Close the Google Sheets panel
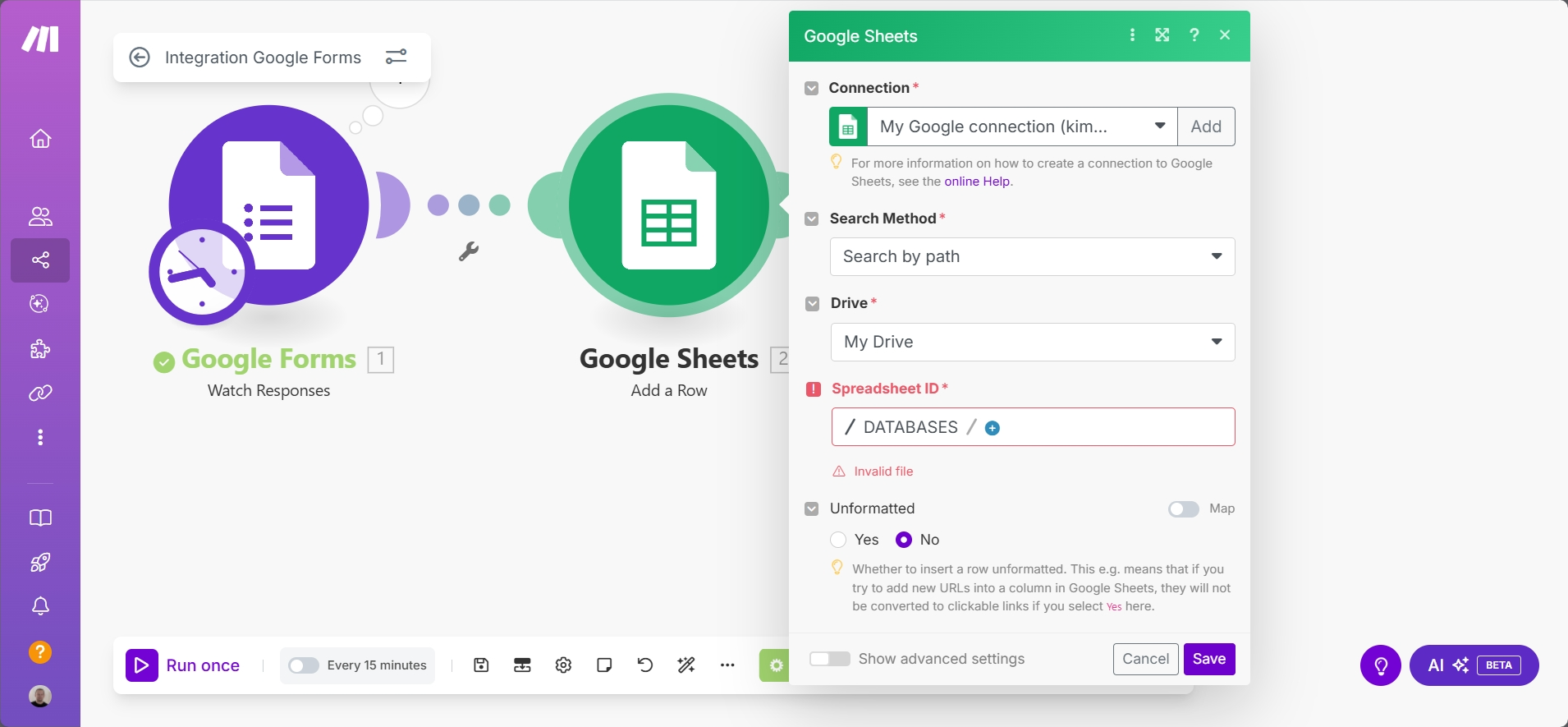The height and width of the screenshot is (727, 1568). (x=1225, y=35)
